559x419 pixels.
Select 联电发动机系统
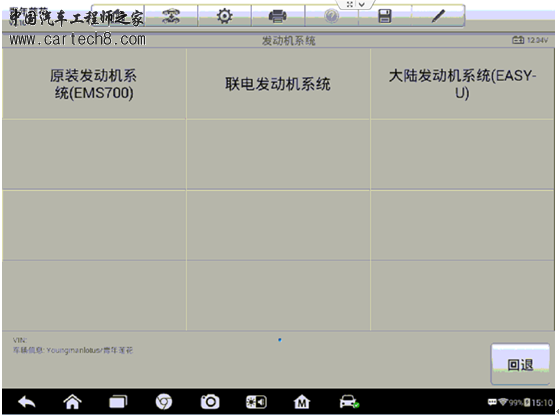pos(278,84)
